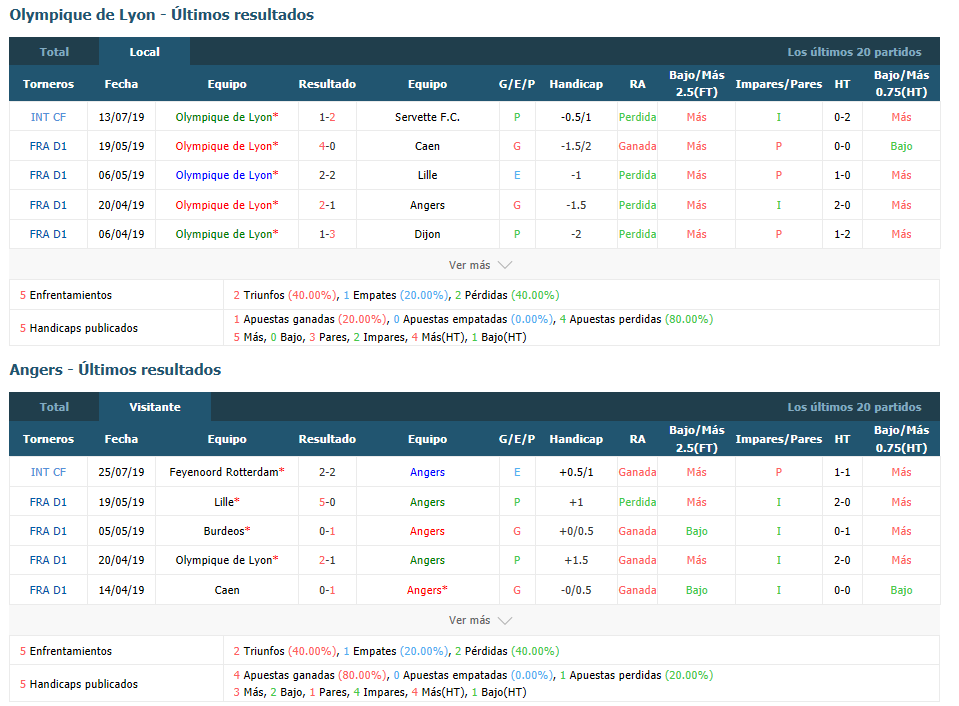The width and height of the screenshot is (959, 706).
Task: Click Torneros header in Lyon table
Action: pyautogui.click(x=48, y=84)
